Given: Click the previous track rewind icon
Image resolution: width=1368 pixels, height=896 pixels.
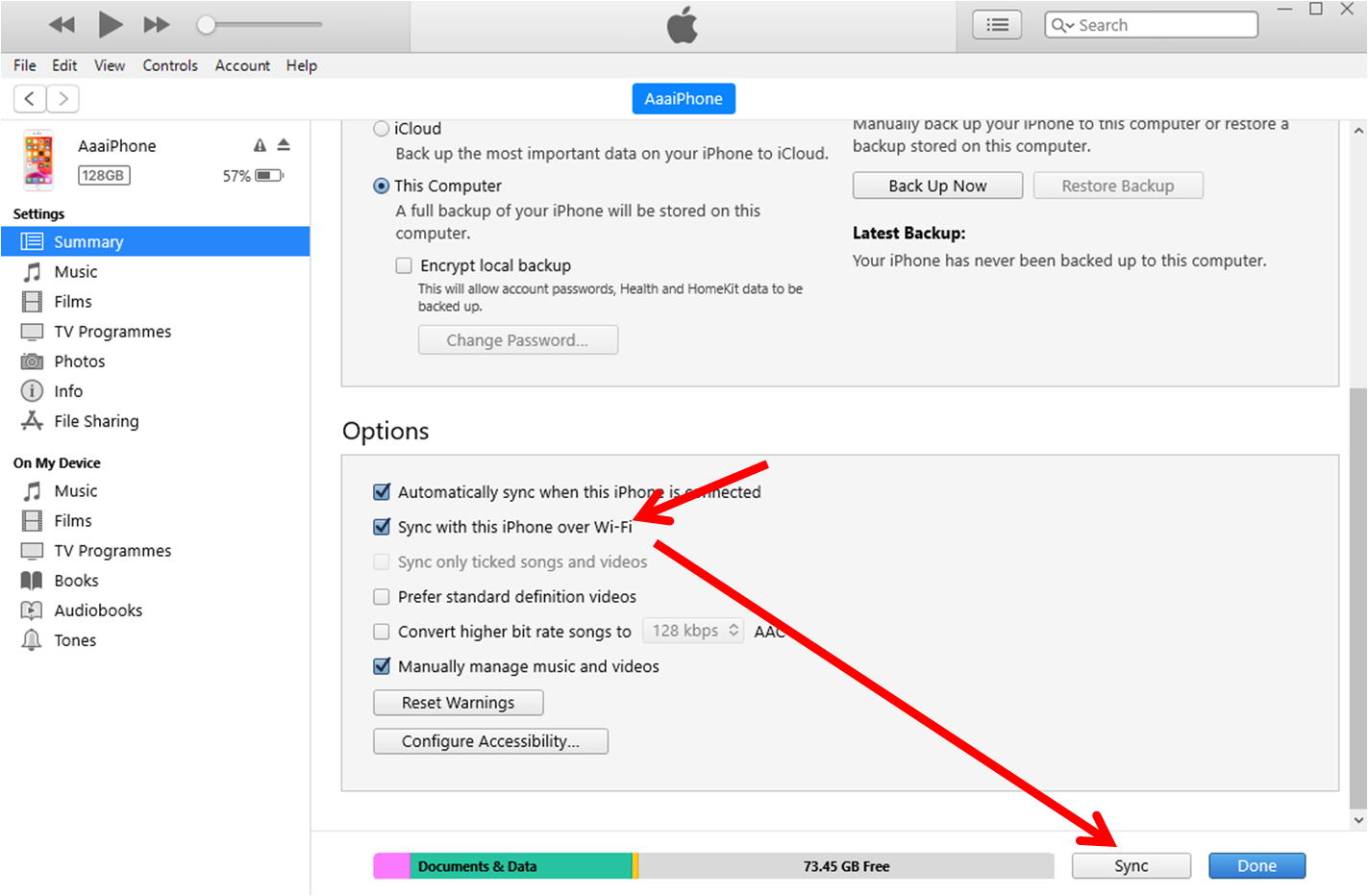Looking at the screenshot, I should coord(62,25).
